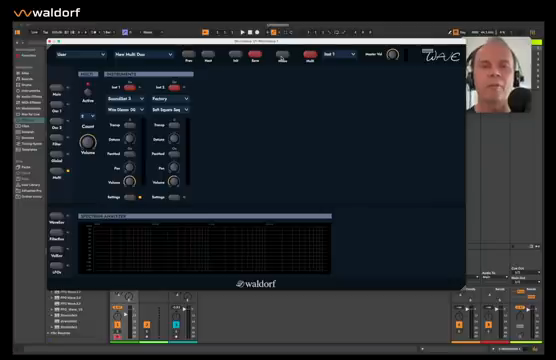Click the Prev preset button
This screenshot has width=556, height=360.
tap(189, 54)
